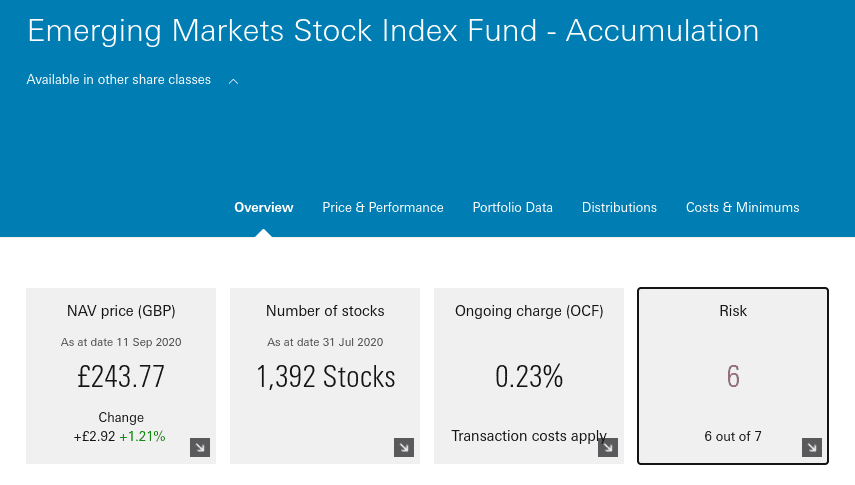The height and width of the screenshot is (485, 855).
Task: Click the Risk card arrow icon
Action: (x=812, y=447)
